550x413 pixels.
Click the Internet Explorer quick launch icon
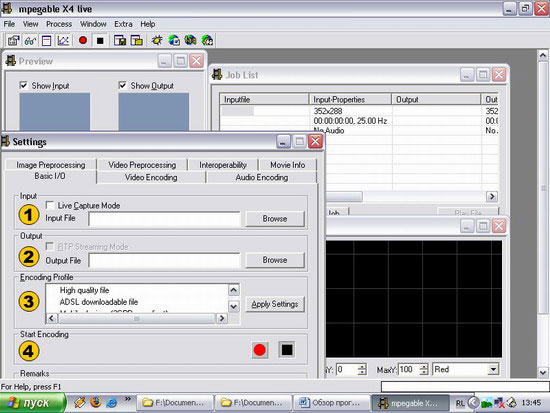(x=112, y=402)
